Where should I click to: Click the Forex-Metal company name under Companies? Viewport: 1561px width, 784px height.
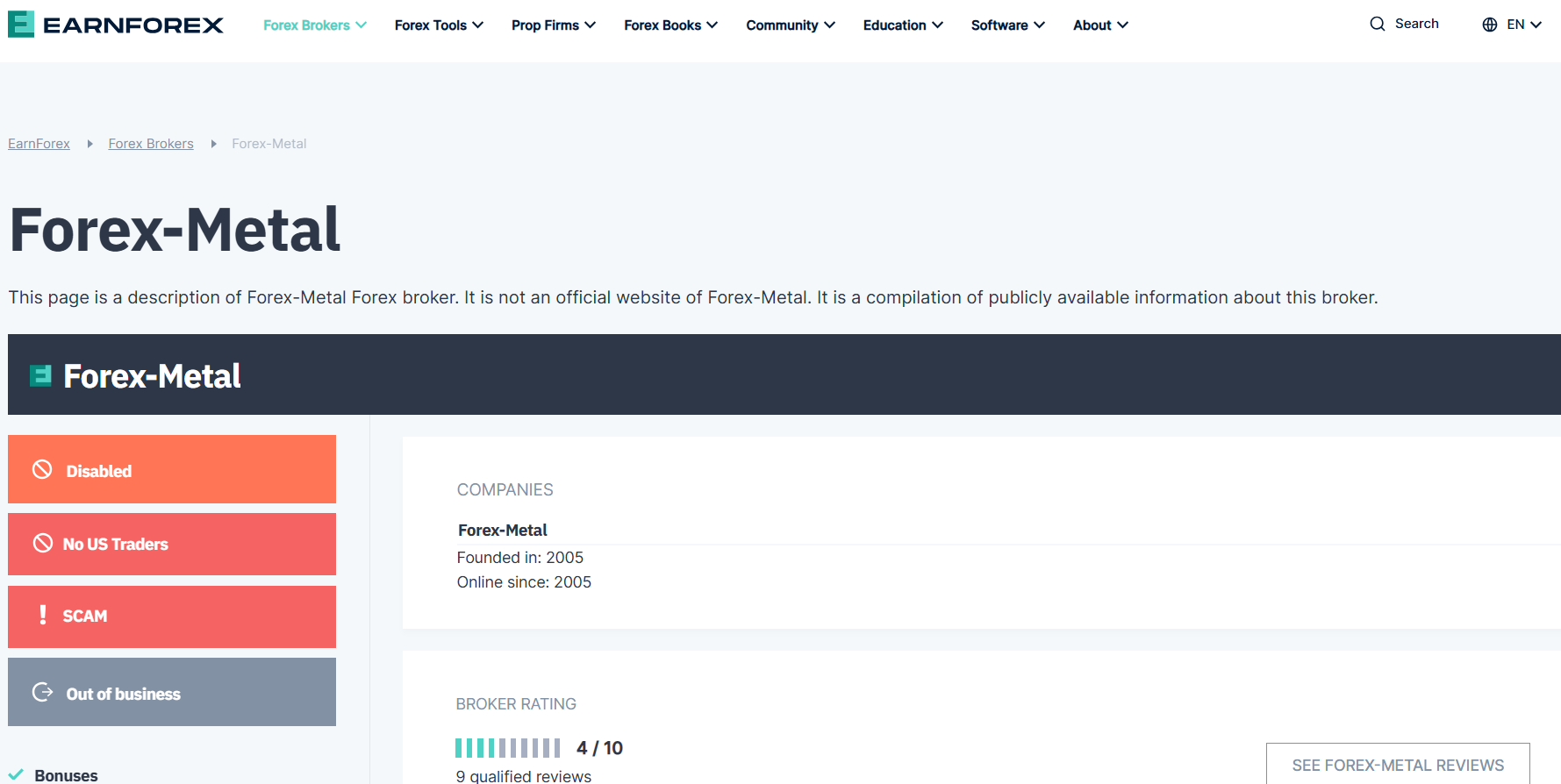point(503,530)
